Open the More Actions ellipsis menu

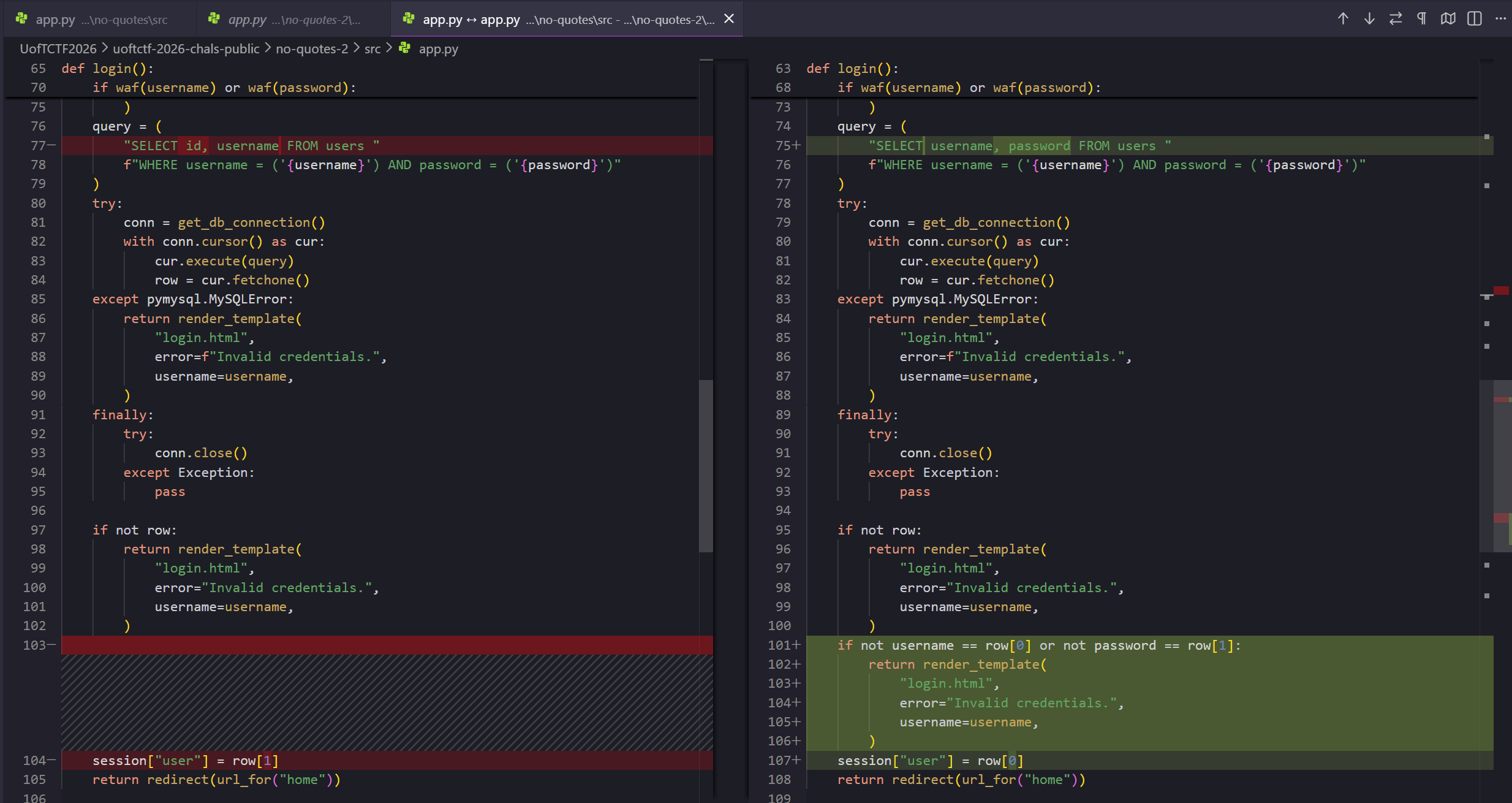click(1500, 19)
